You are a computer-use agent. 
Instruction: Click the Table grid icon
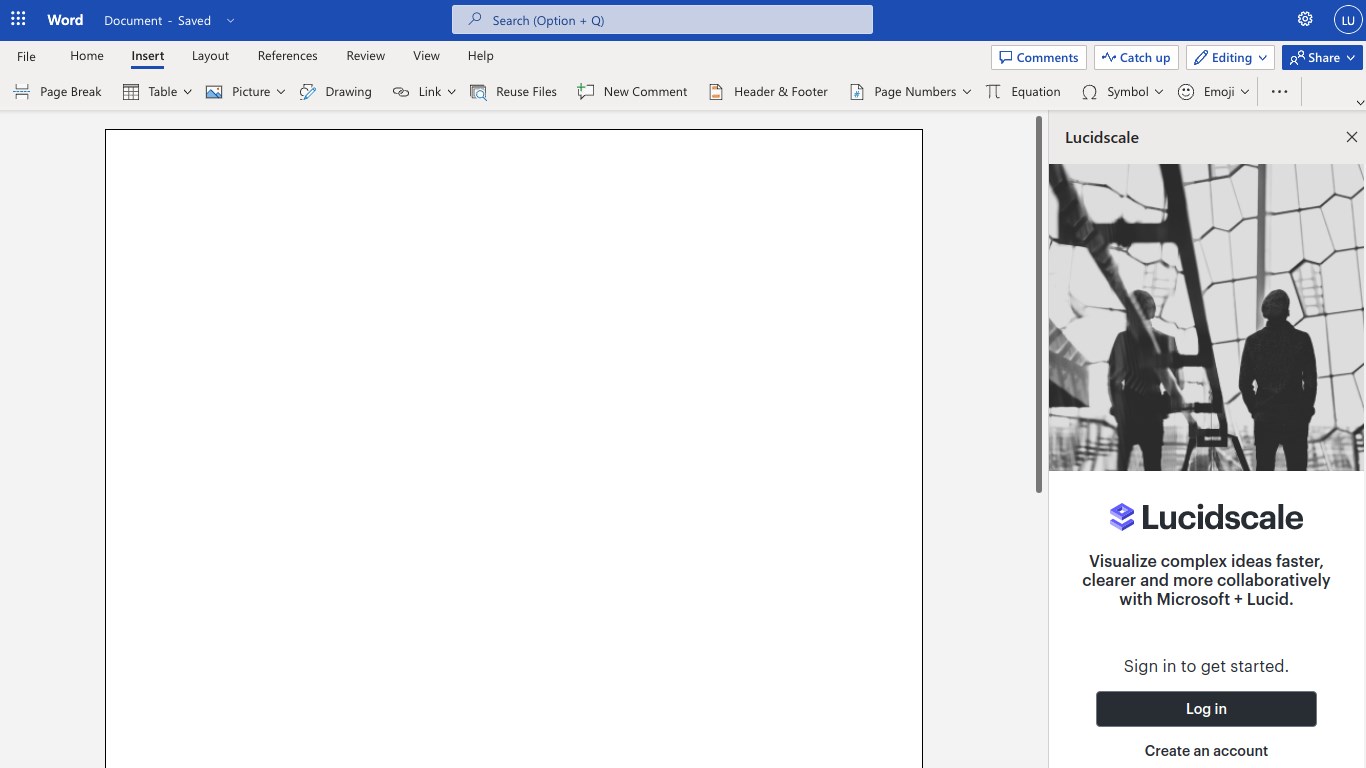coord(131,92)
